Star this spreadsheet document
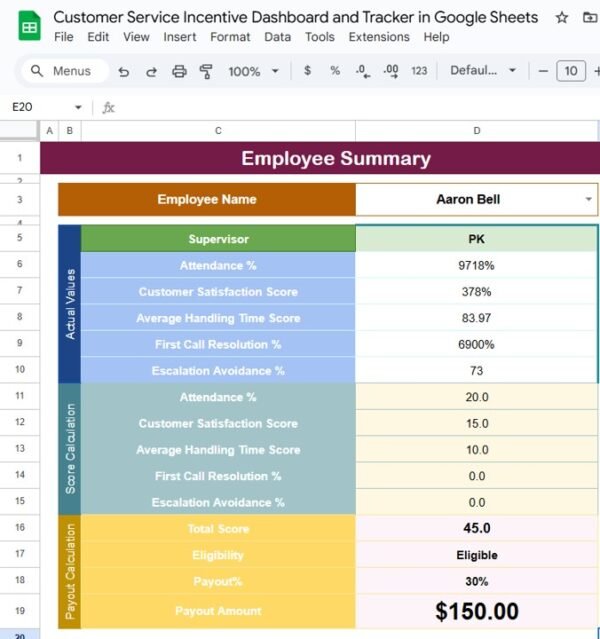This screenshot has height=639, width=600. (x=562, y=18)
